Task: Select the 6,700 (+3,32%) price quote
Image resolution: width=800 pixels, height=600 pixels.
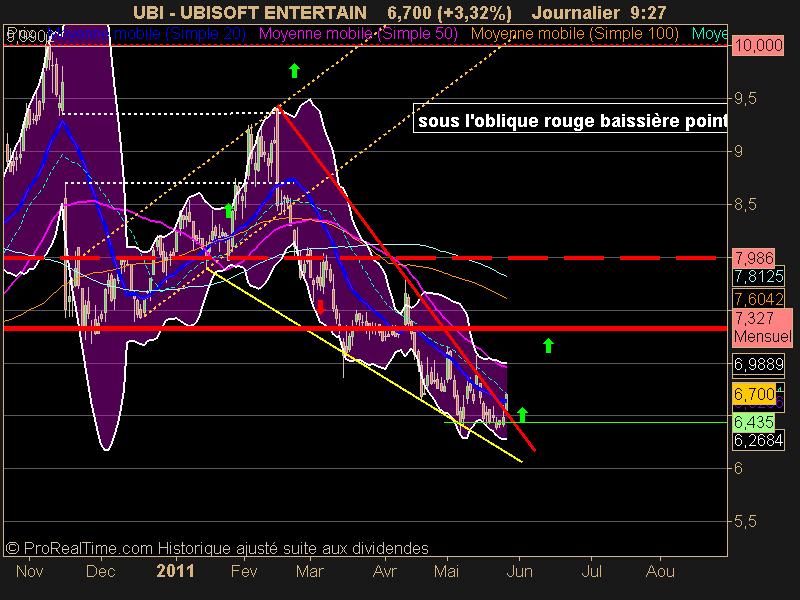Action: point(449,13)
